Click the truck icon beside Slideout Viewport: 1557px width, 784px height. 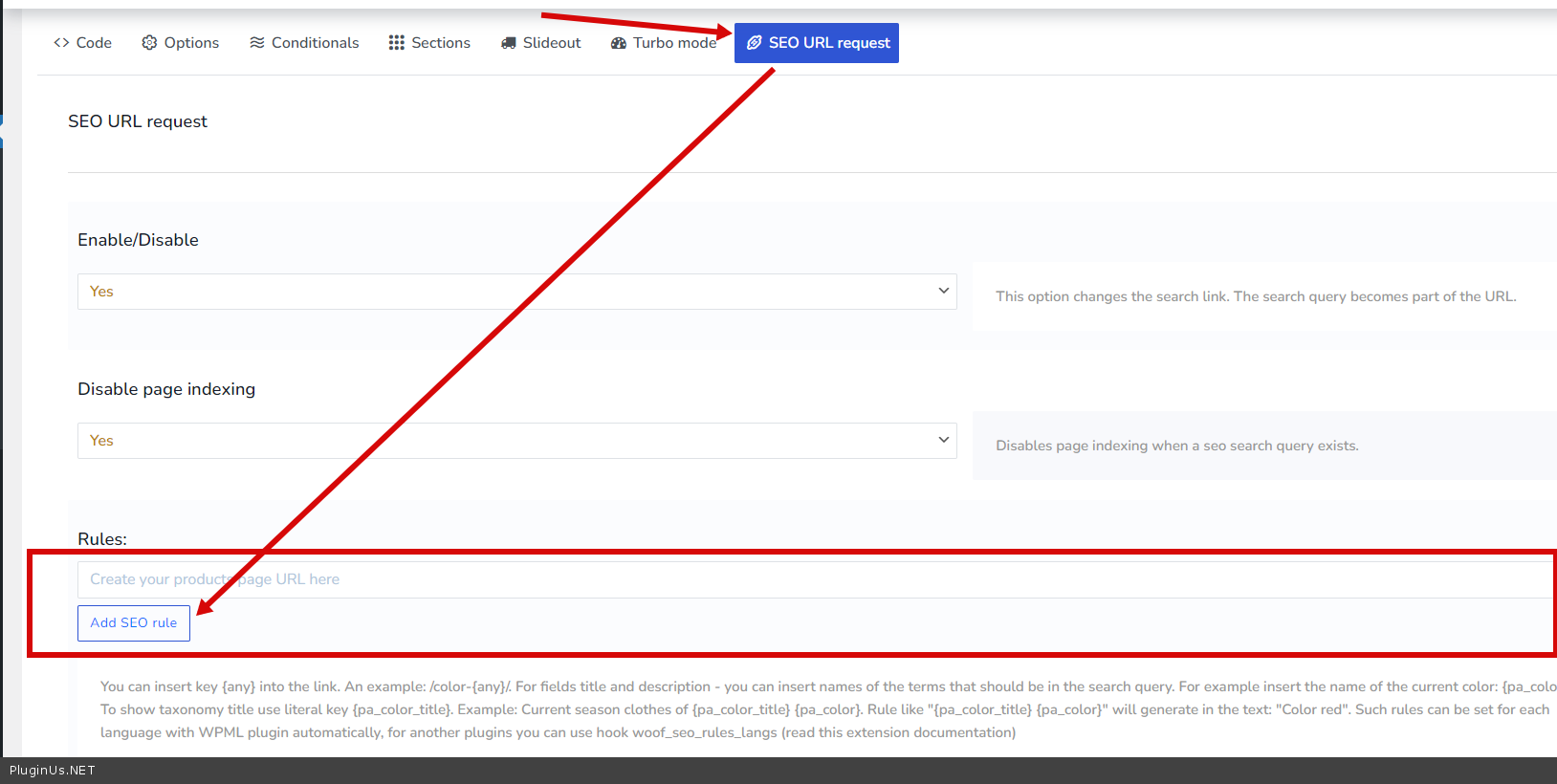pyautogui.click(x=508, y=43)
